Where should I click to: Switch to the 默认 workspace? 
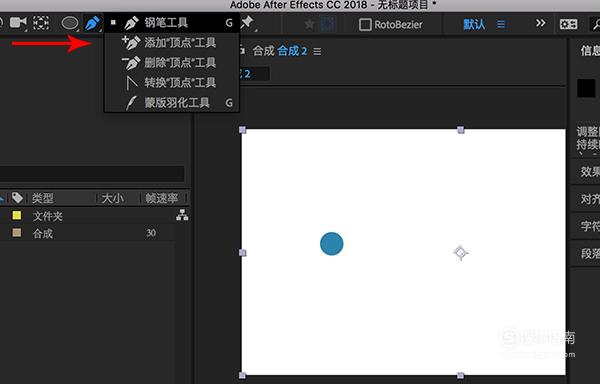tap(474, 24)
